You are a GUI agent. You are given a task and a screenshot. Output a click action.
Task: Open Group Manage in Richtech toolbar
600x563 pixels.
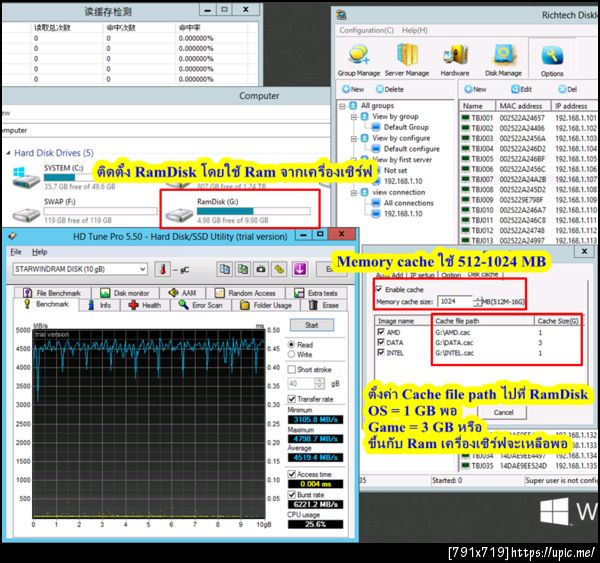tap(359, 60)
